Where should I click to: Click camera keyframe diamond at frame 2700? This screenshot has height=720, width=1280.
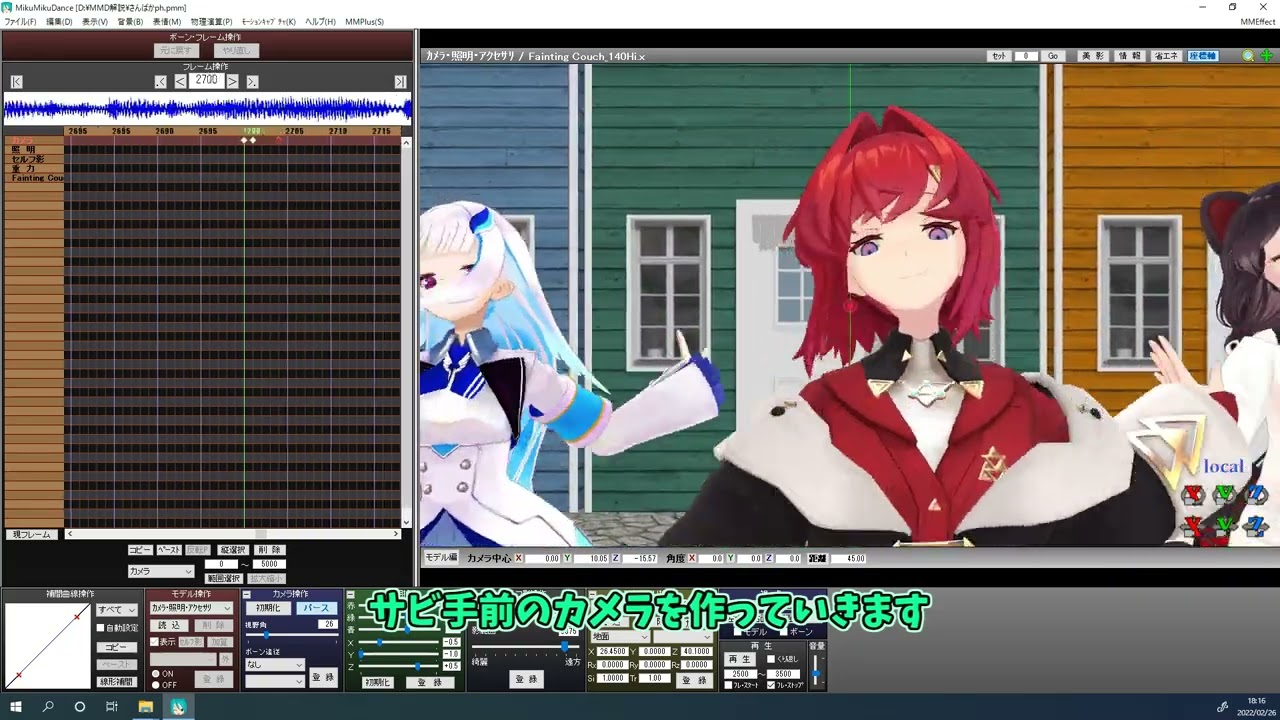click(245, 140)
